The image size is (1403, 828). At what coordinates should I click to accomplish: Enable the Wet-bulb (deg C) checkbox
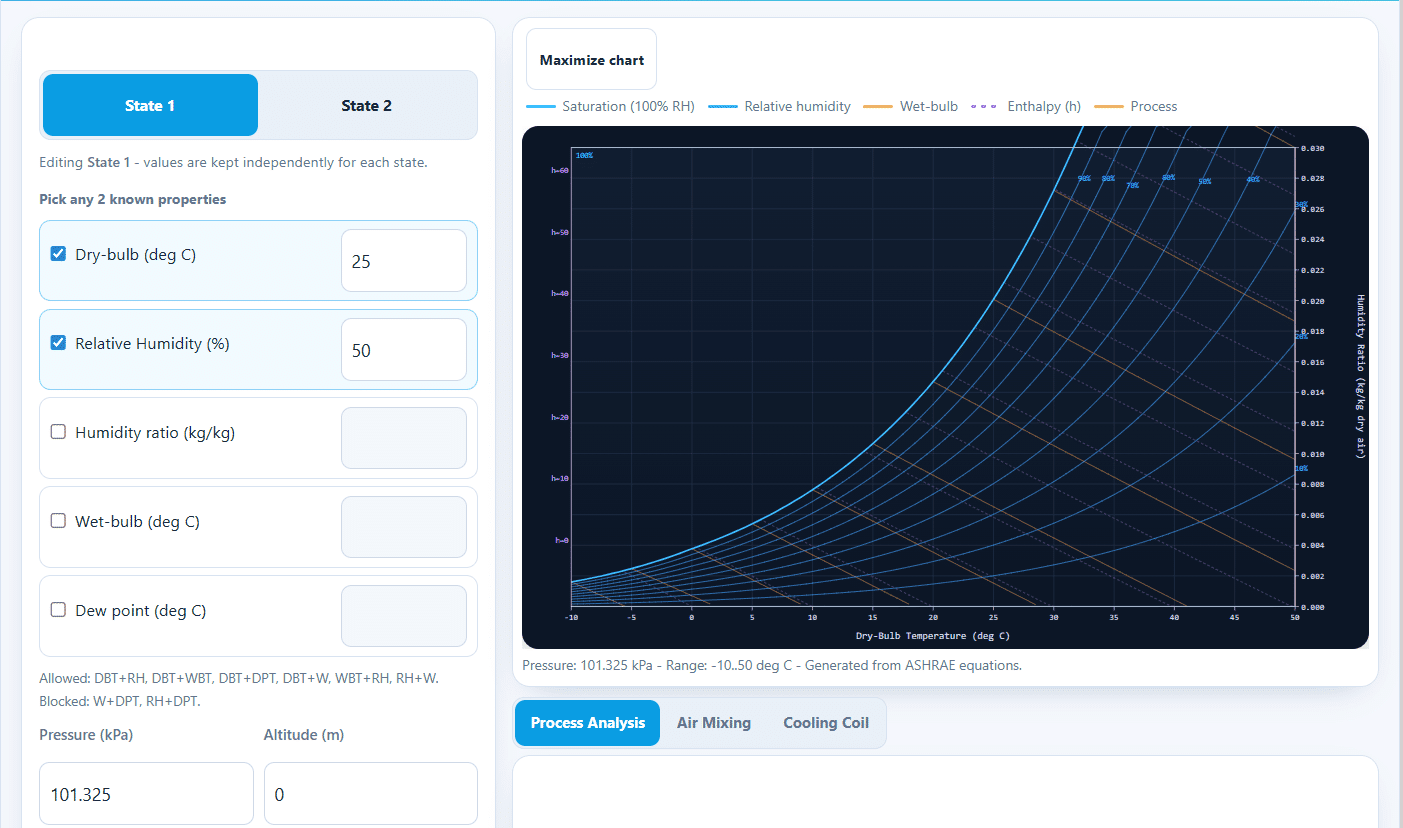click(58, 521)
